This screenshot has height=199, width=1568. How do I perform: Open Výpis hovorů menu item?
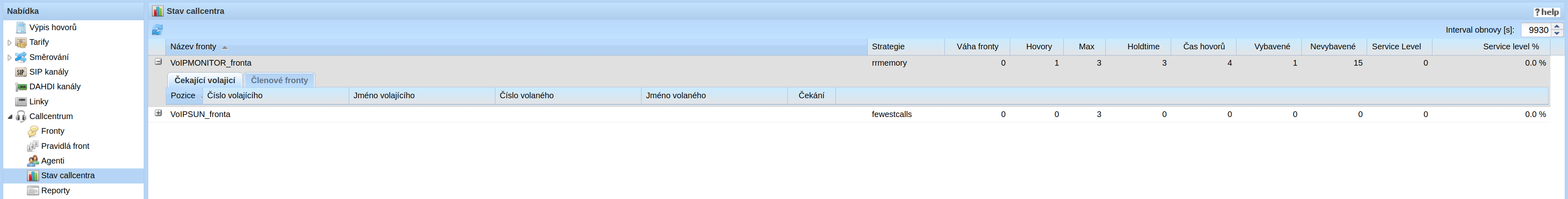coord(53,27)
